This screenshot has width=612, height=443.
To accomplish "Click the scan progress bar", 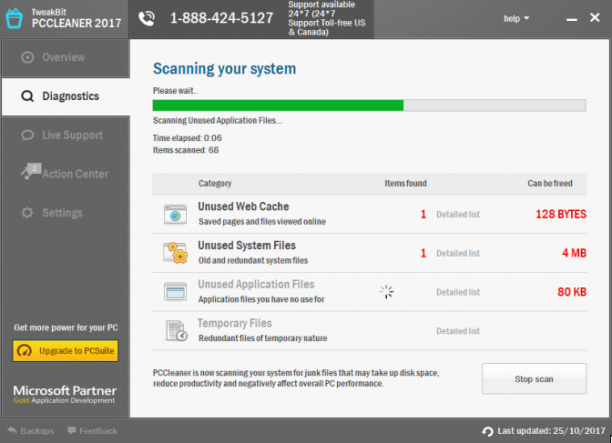I will pyautogui.click(x=369, y=105).
